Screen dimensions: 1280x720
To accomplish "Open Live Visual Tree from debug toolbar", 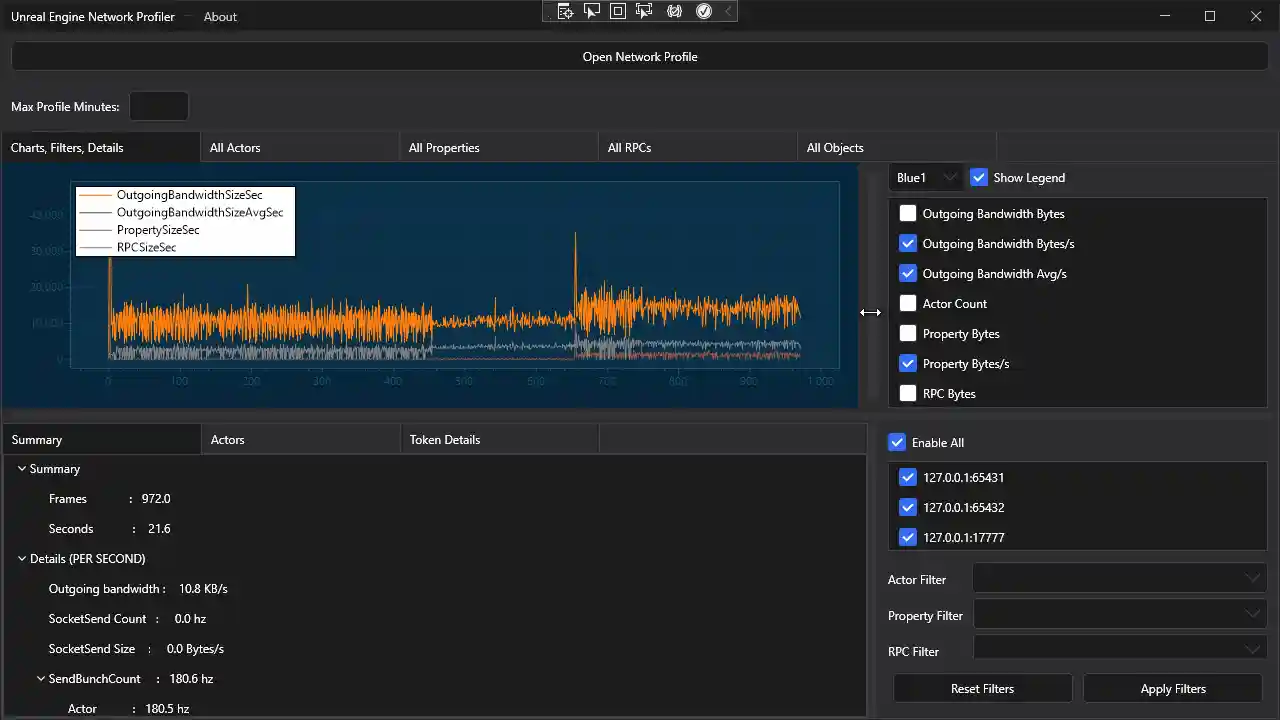I will click(565, 11).
